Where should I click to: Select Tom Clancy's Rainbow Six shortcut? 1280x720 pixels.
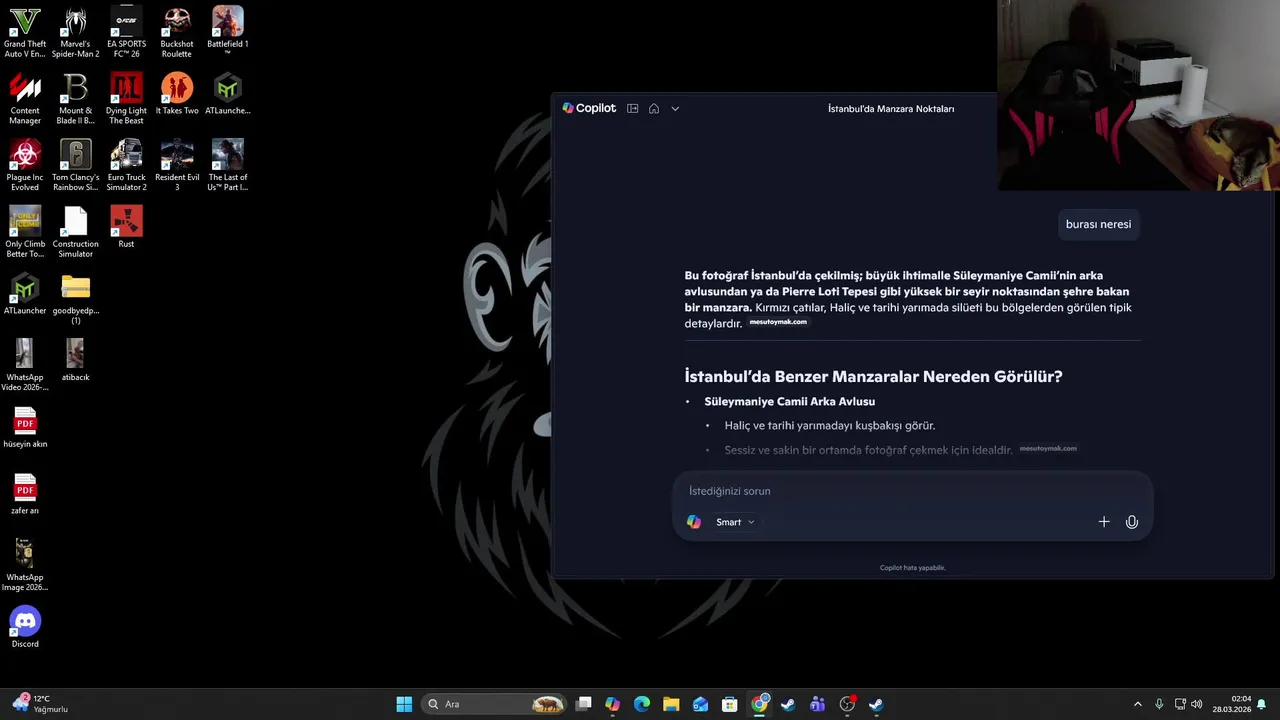point(76,166)
